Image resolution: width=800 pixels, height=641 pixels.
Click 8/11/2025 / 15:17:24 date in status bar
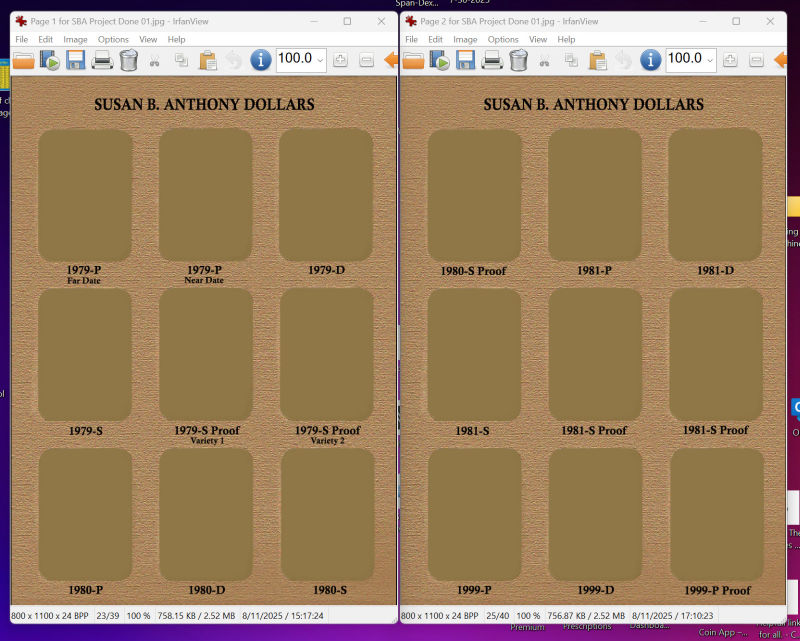pyautogui.click(x=283, y=616)
